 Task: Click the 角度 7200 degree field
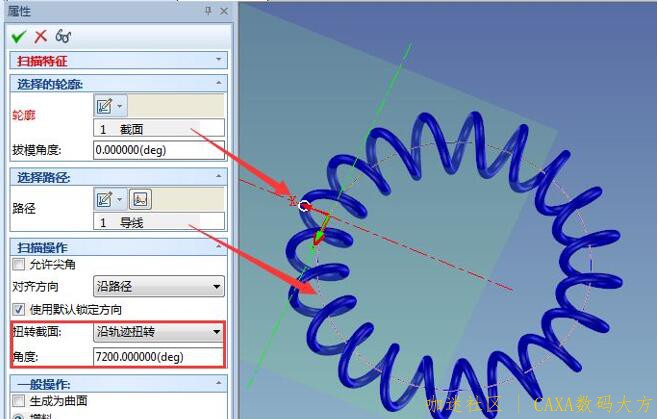(159, 357)
